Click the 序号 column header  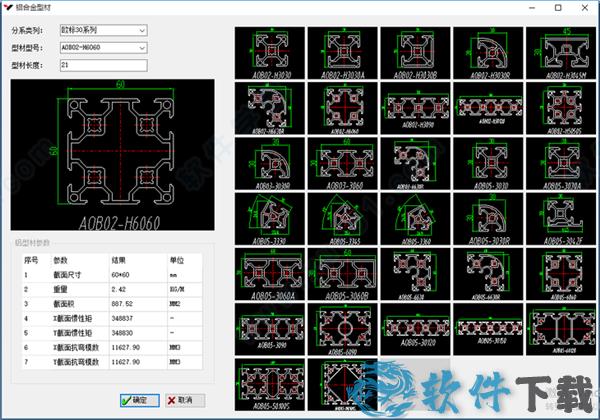point(31,260)
